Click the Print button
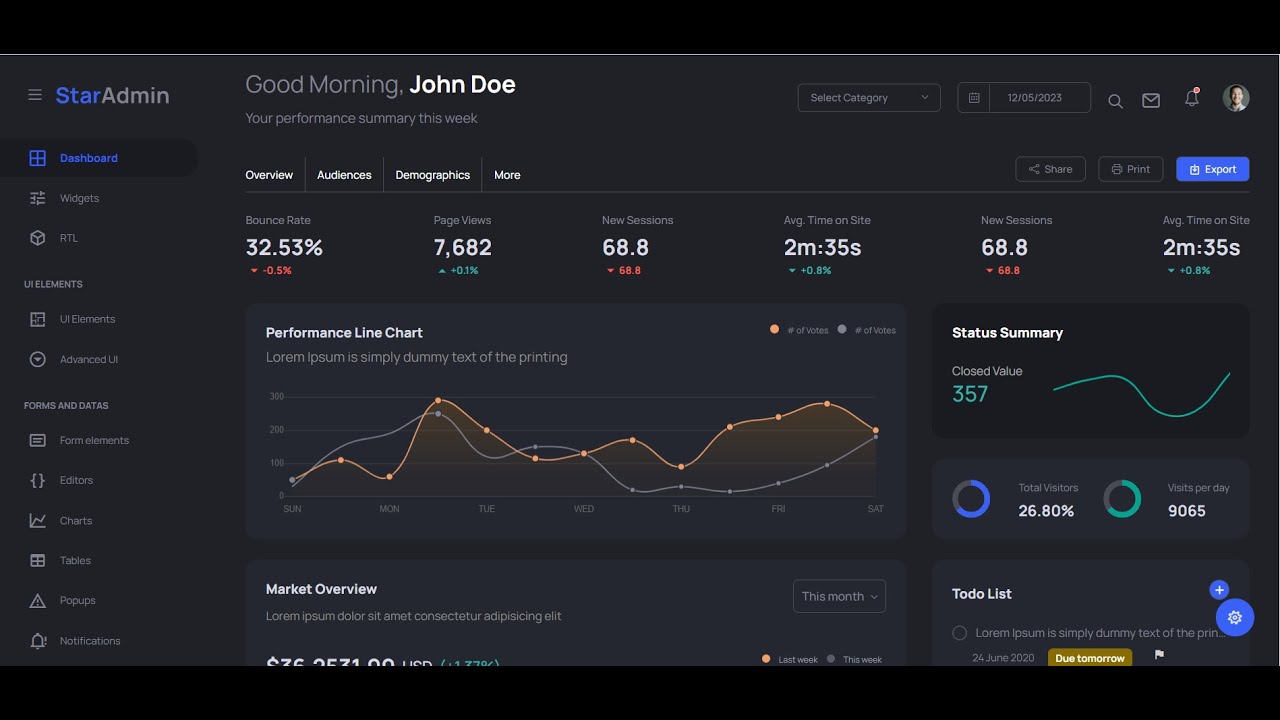Image resolution: width=1280 pixels, height=720 pixels. (1130, 169)
